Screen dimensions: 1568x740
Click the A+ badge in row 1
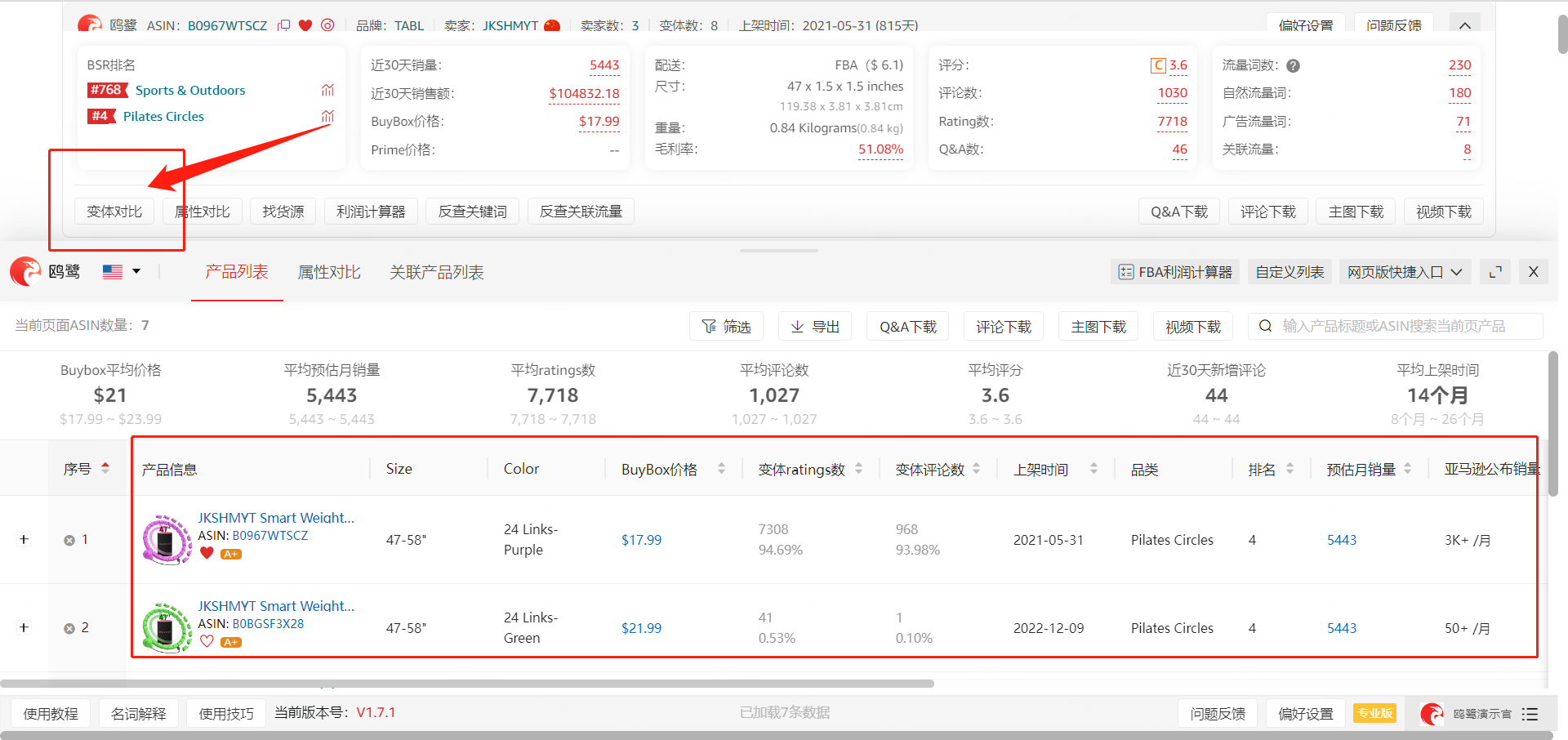(x=231, y=554)
